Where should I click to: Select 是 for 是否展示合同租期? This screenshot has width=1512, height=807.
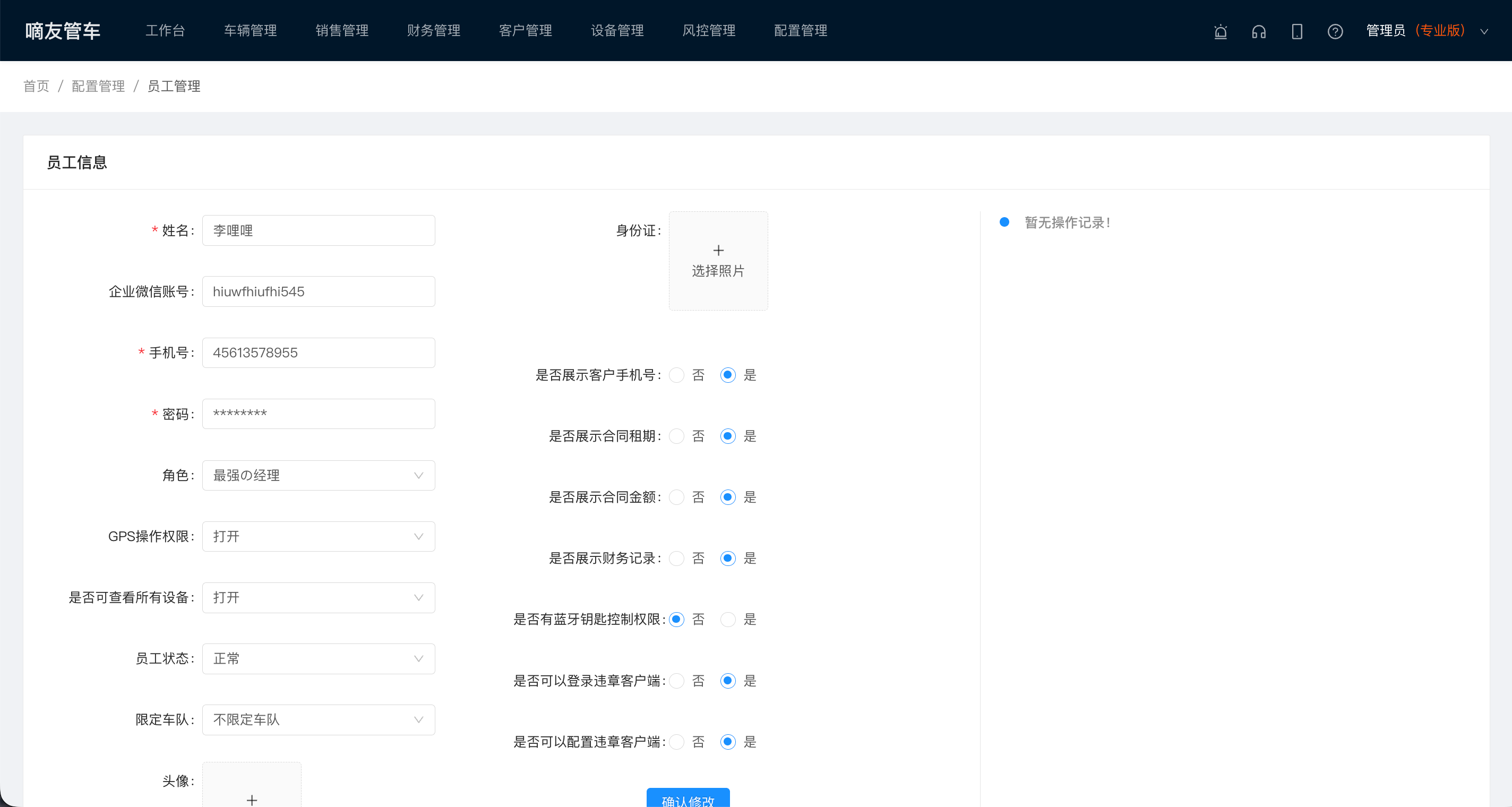(x=728, y=436)
